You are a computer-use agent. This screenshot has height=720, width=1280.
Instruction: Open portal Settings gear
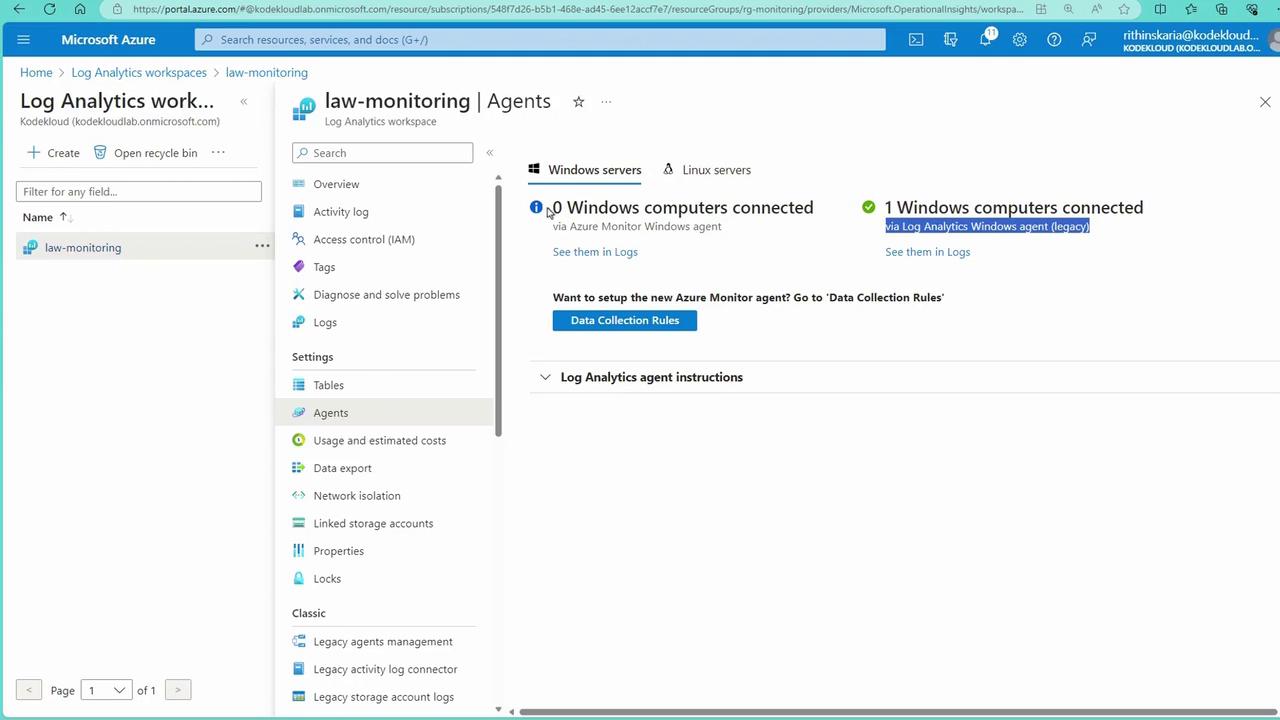1019,40
